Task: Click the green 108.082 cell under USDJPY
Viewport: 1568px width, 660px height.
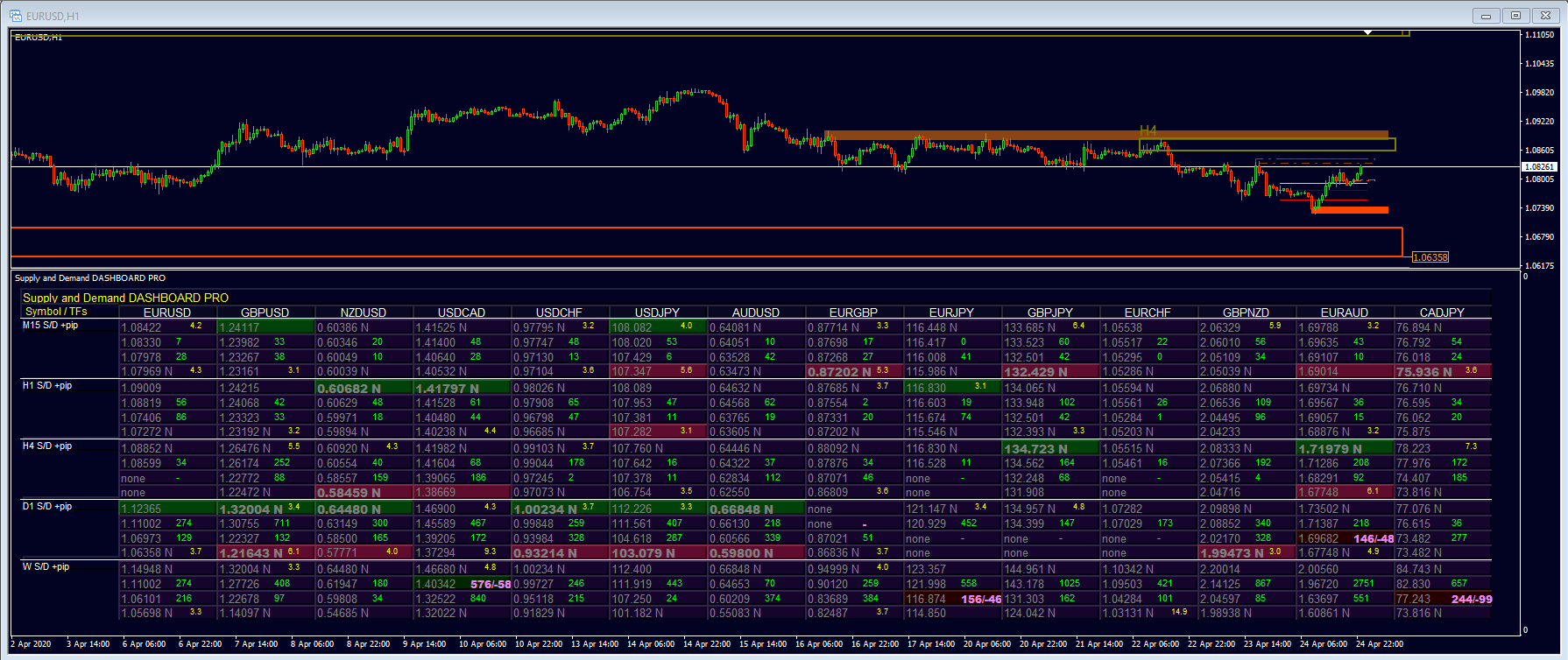Action: click(658, 327)
